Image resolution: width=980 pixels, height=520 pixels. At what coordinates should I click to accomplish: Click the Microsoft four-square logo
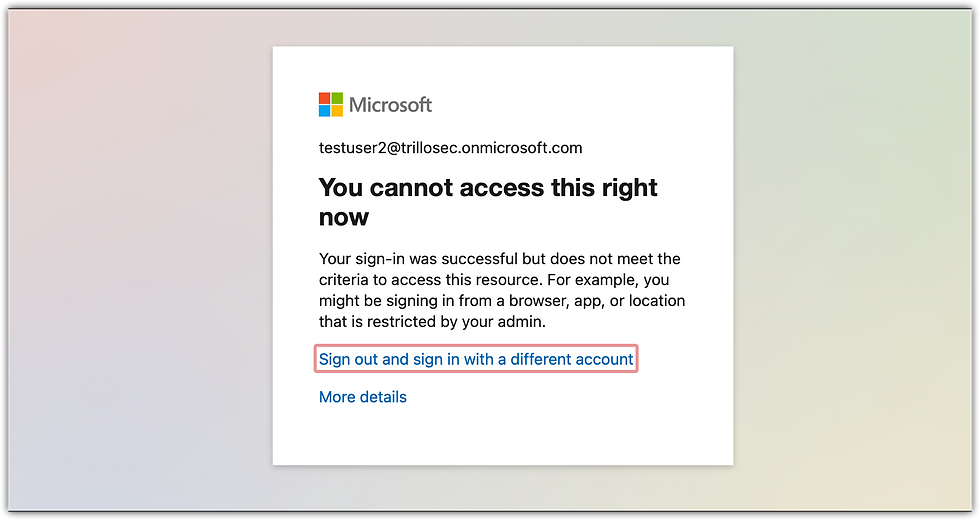coord(331,104)
